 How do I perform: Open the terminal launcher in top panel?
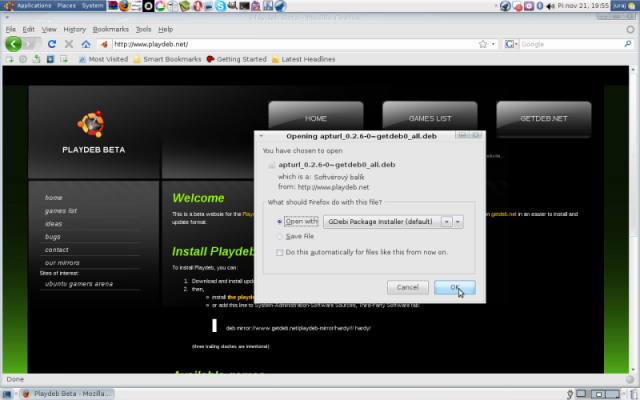(244, 6)
